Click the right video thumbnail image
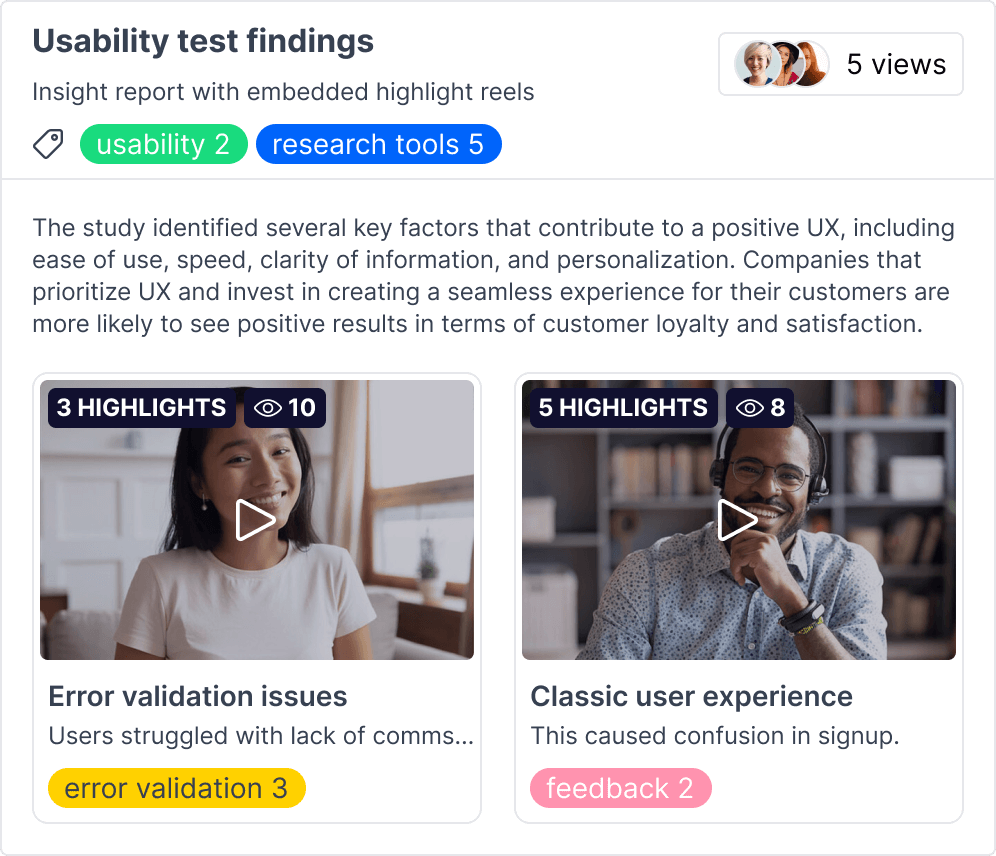Screen dimensions: 996x856 (x=738, y=518)
